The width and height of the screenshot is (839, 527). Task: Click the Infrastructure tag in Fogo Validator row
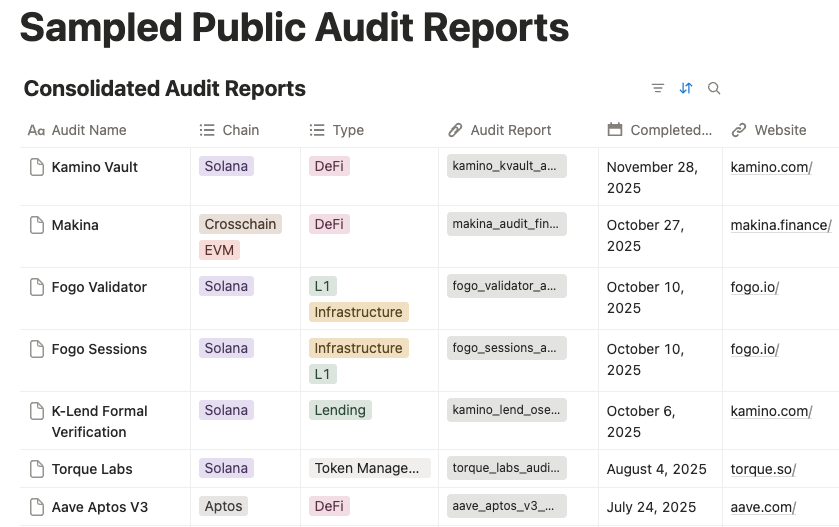(x=359, y=312)
